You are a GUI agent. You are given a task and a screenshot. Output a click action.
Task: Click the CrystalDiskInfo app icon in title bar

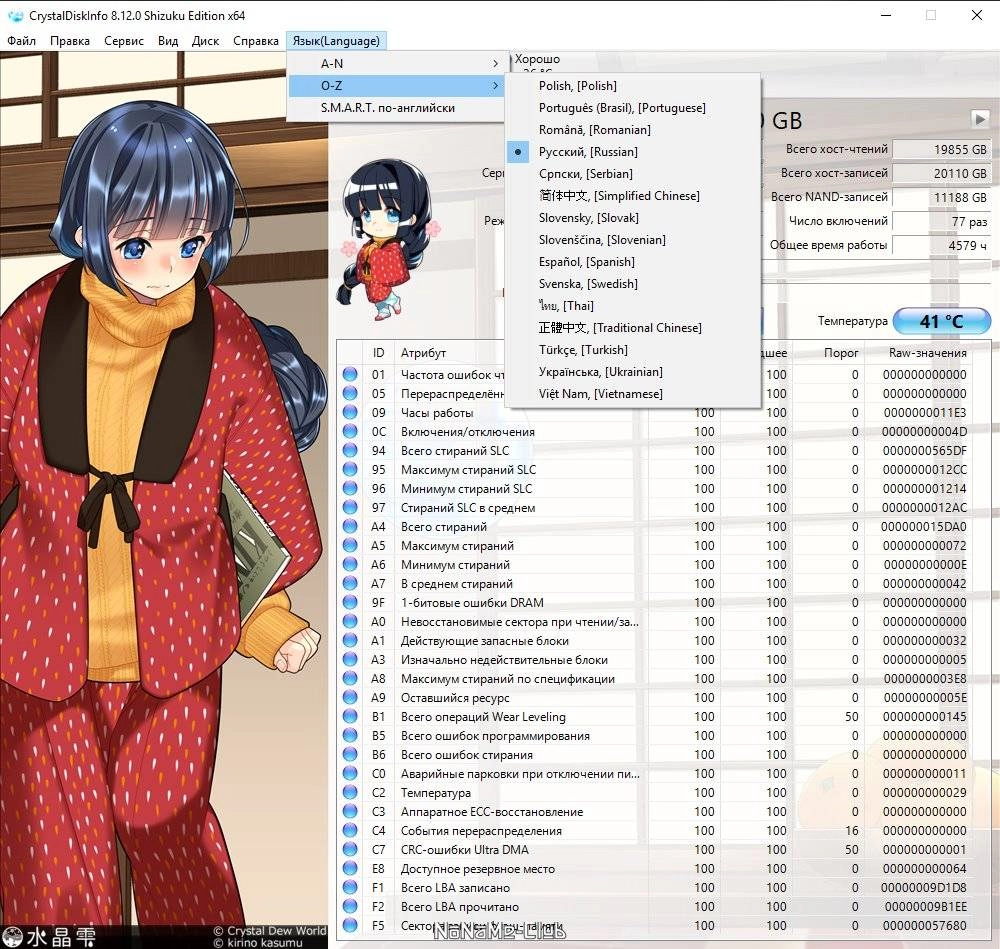coord(15,15)
